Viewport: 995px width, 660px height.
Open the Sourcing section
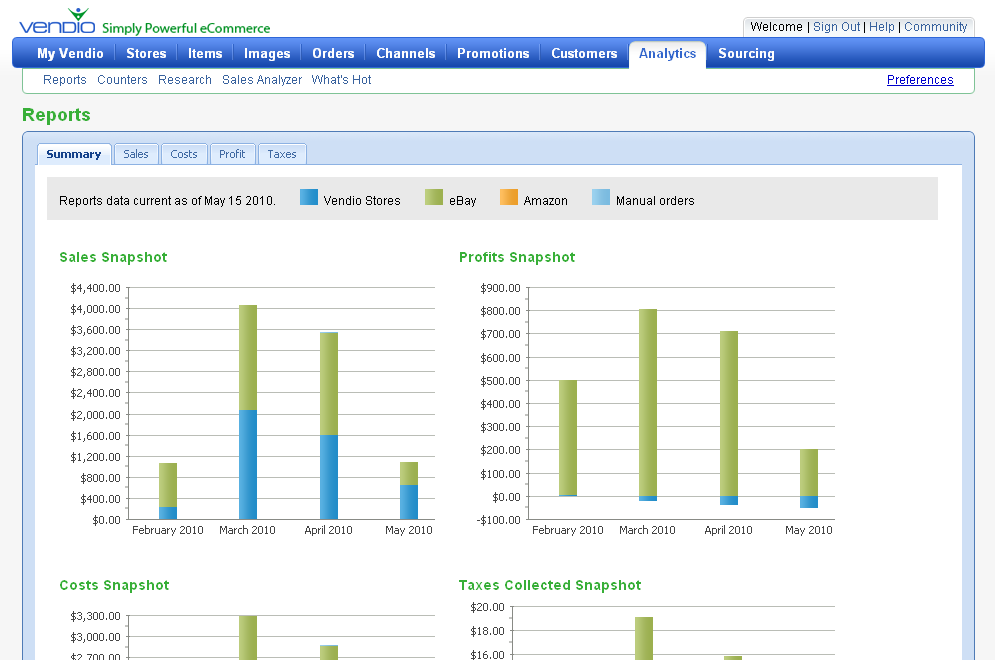(746, 54)
